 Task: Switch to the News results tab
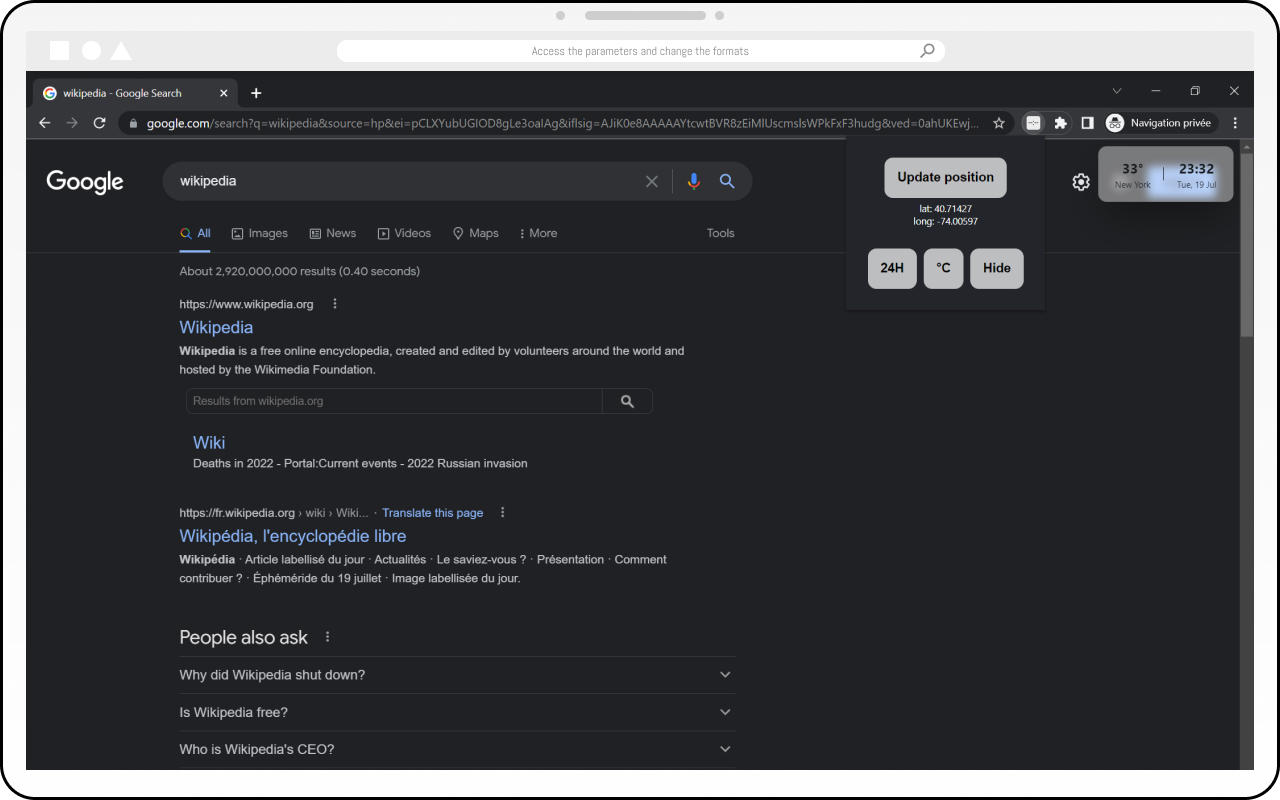(x=332, y=233)
